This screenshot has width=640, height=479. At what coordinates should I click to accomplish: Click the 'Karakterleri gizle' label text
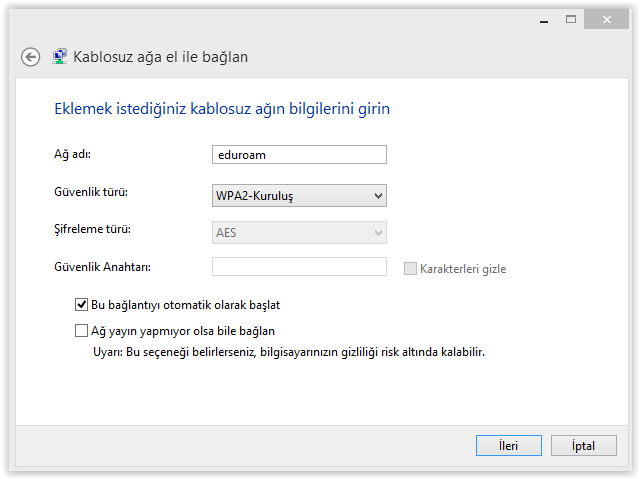463,269
